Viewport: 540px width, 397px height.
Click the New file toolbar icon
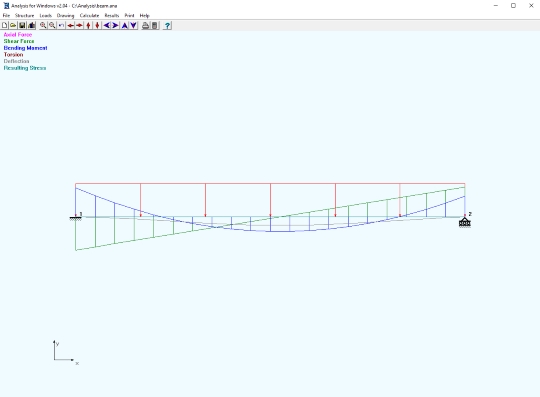point(4,25)
